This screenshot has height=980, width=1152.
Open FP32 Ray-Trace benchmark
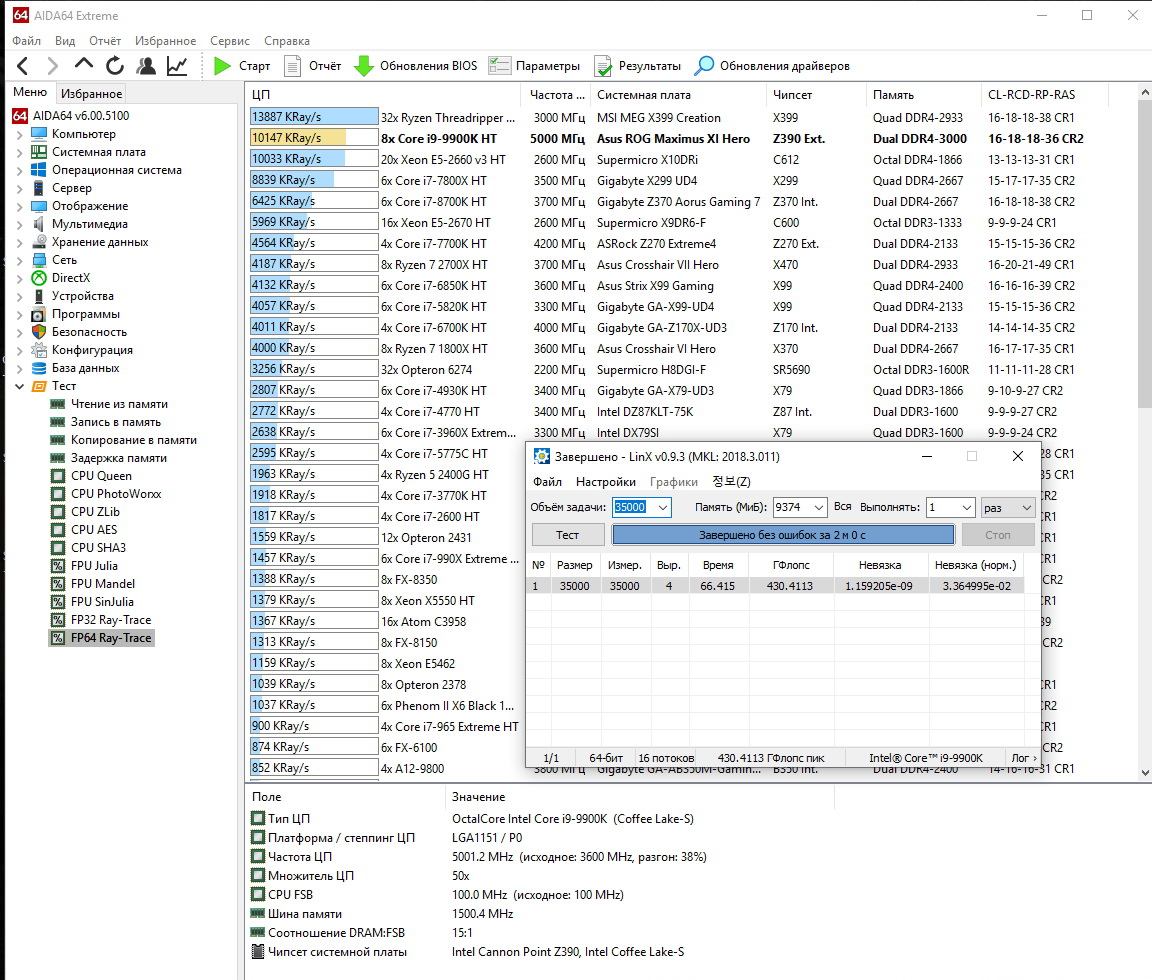[111, 620]
